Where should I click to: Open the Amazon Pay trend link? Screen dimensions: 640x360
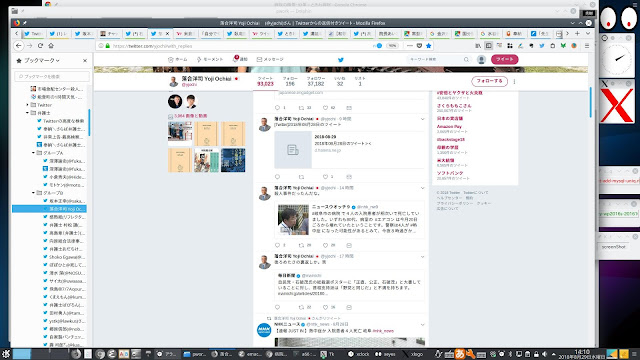click(x=449, y=127)
